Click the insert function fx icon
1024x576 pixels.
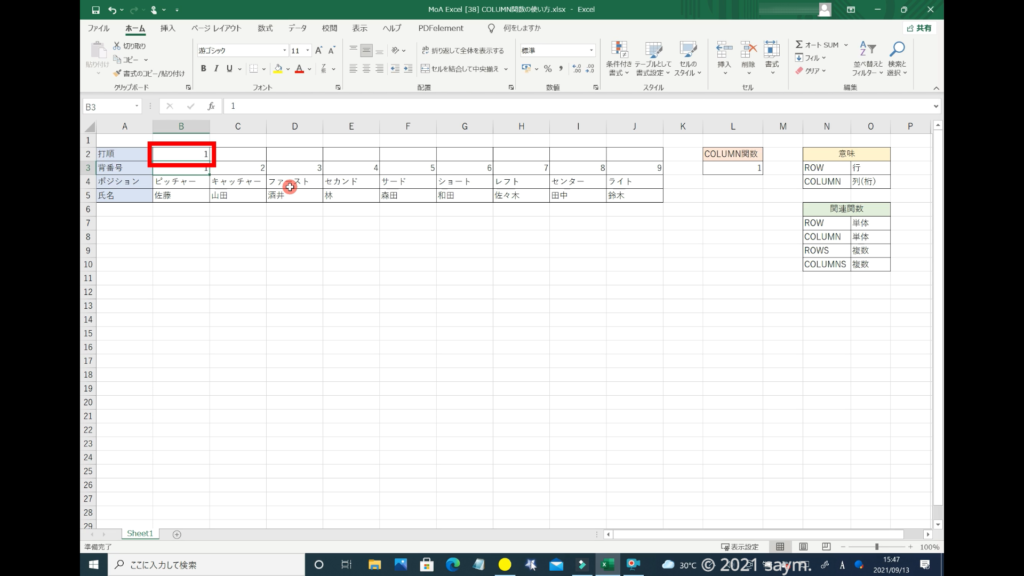[x=210, y=106]
